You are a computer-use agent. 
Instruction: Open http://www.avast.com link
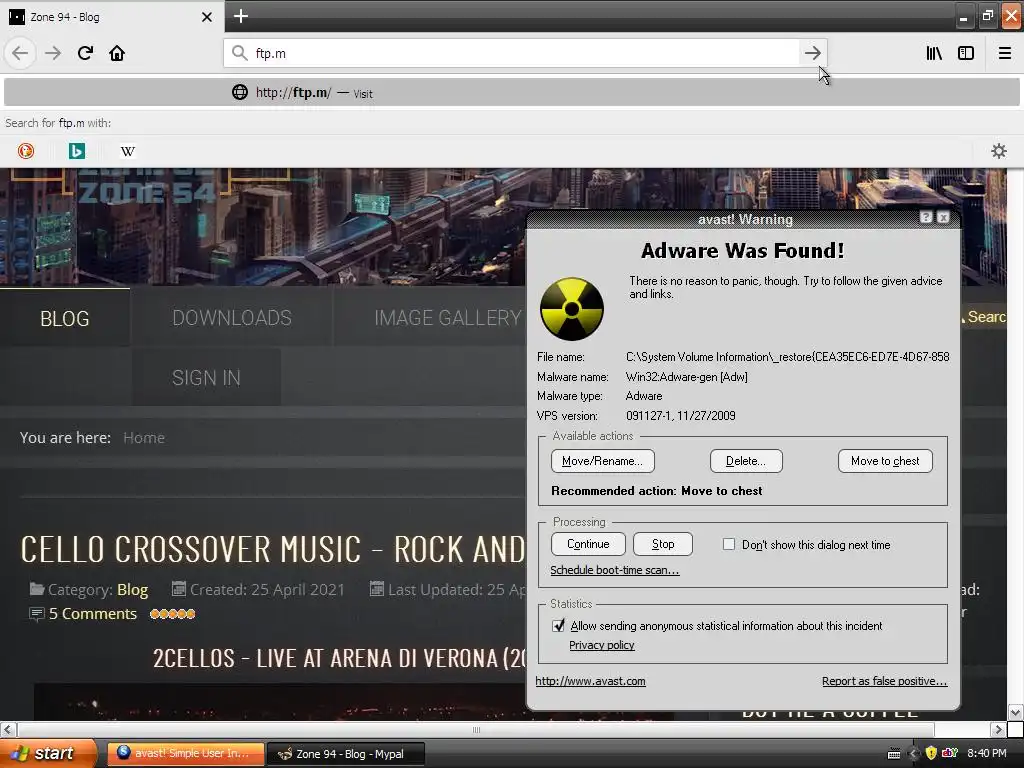tap(590, 681)
